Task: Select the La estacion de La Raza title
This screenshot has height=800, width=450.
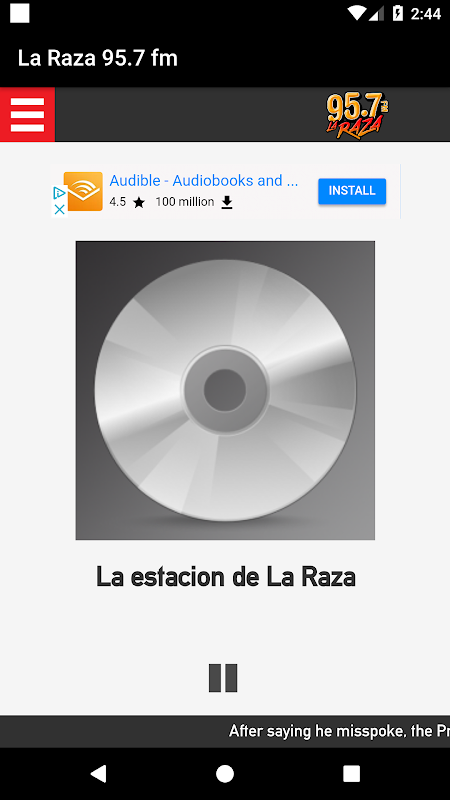Action: click(x=226, y=577)
